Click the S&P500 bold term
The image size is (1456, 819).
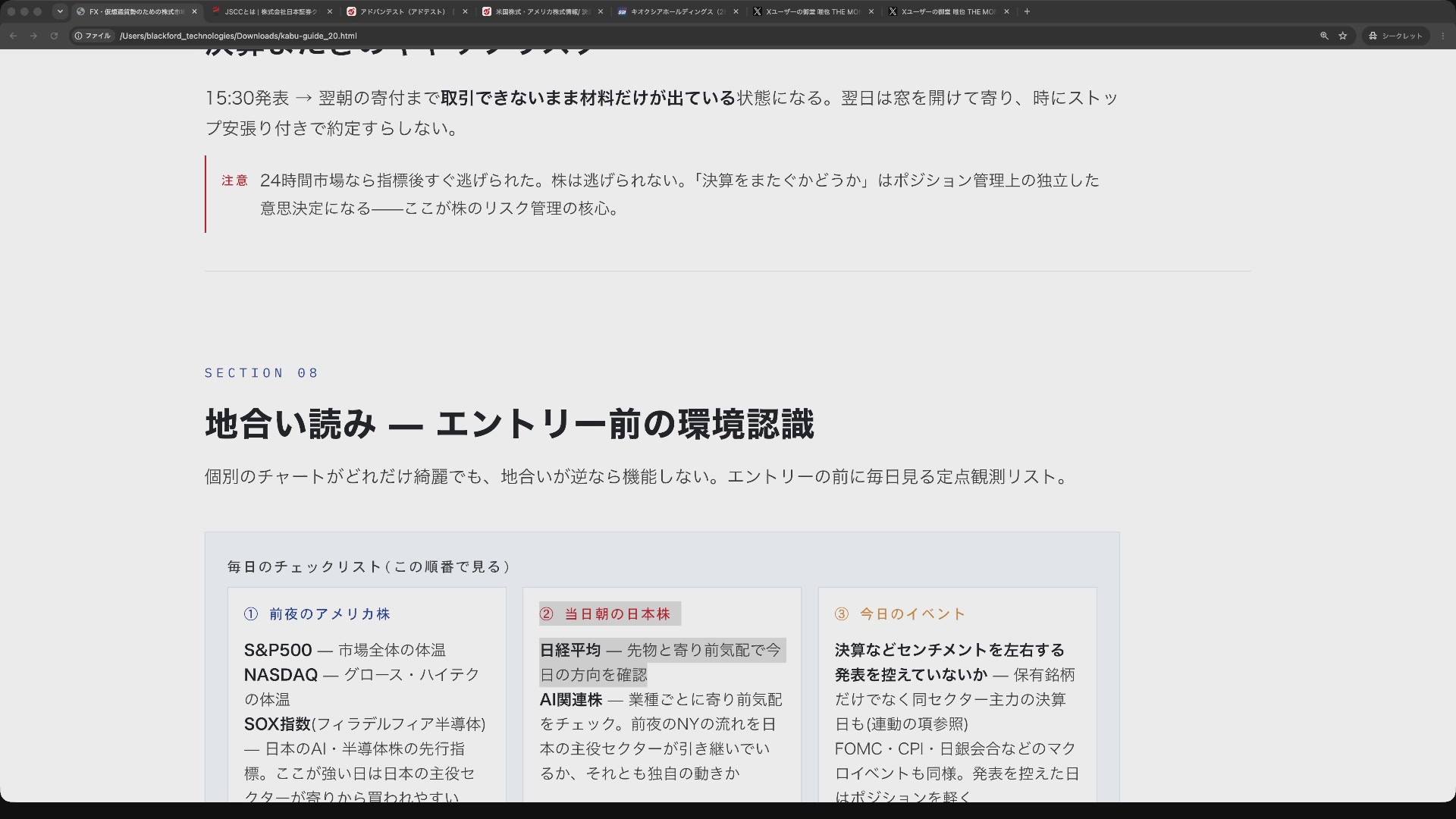point(278,650)
